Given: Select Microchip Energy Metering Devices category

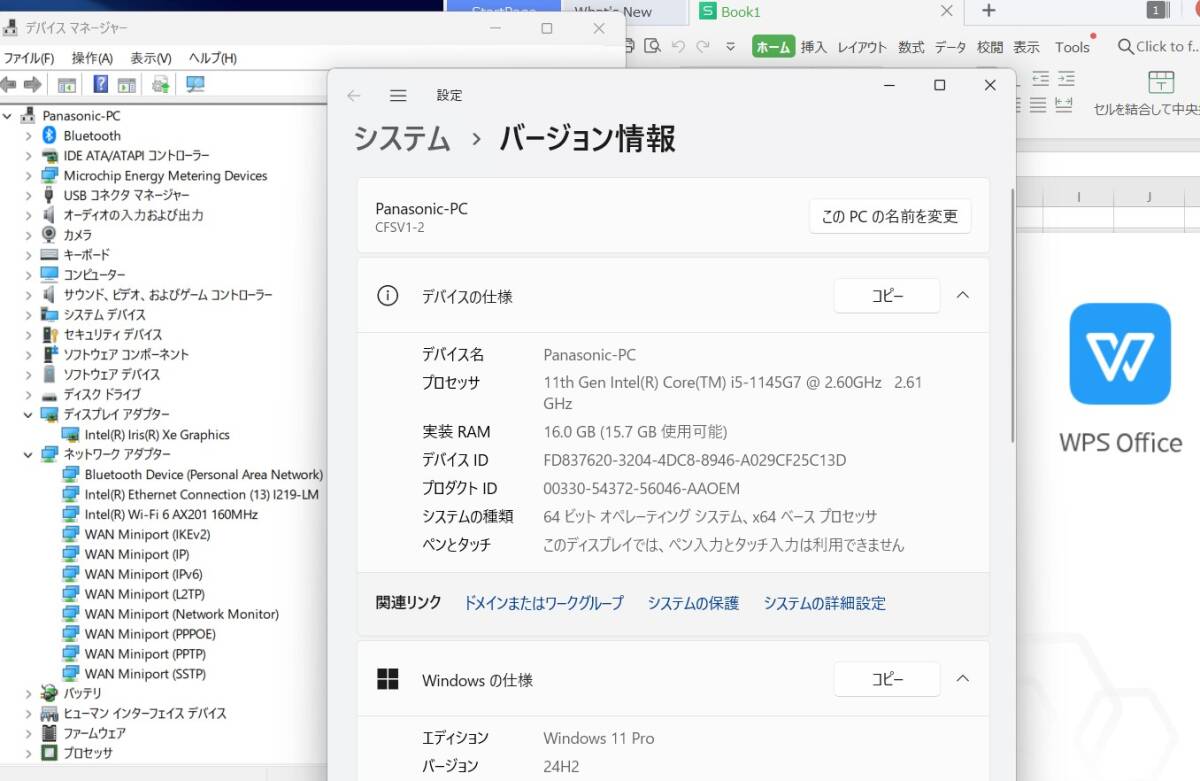Looking at the screenshot, I should pyautogui.click(x=165, y=175).
